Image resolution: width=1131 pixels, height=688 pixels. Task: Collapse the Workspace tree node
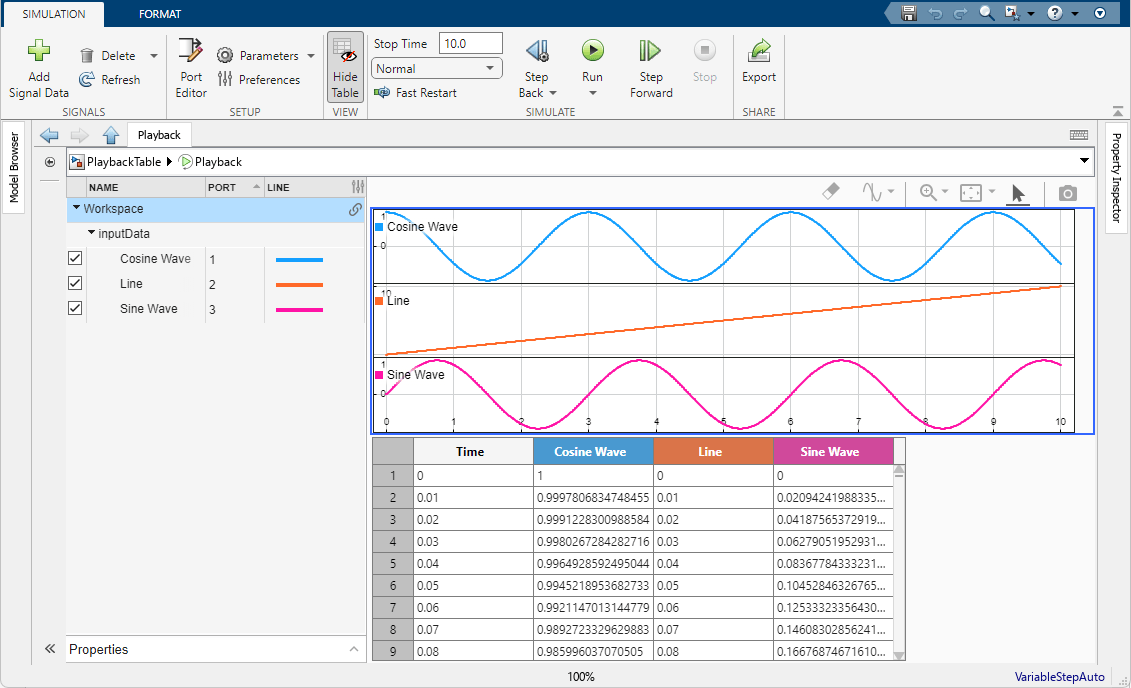(x=76, y=208)
